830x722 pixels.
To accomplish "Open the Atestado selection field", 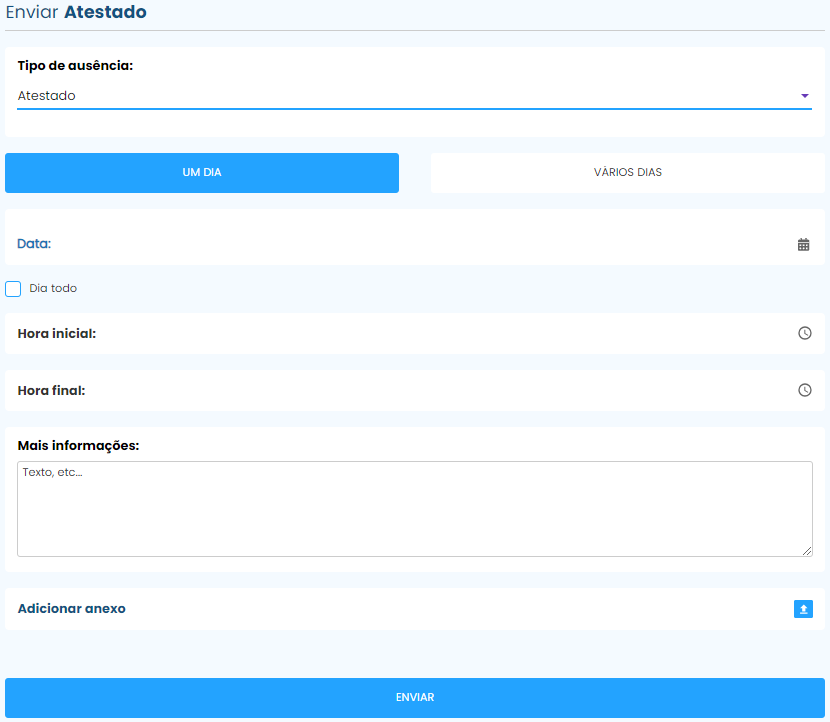I will (400, 96).
